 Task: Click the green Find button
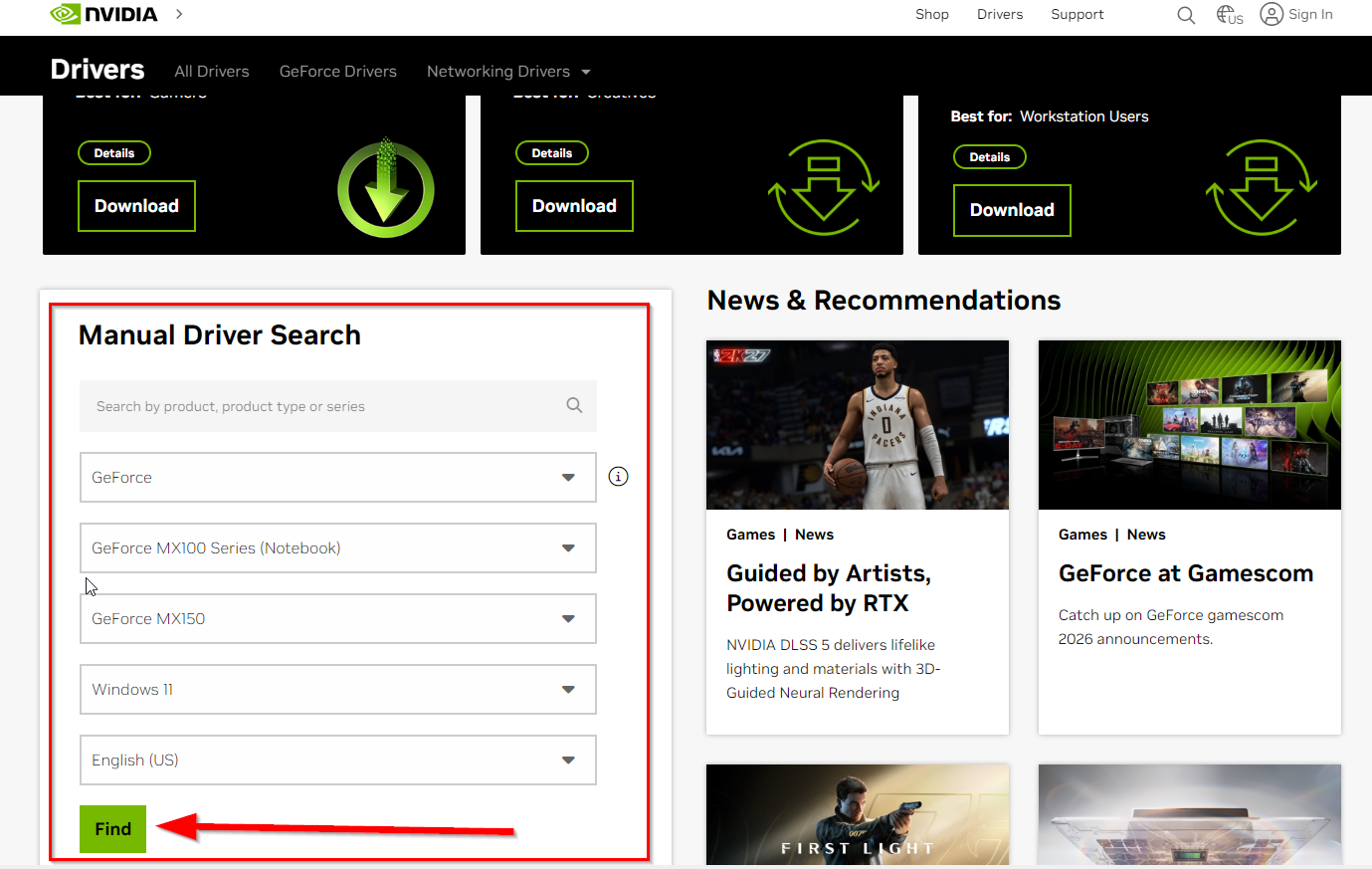tap(112, 829)
